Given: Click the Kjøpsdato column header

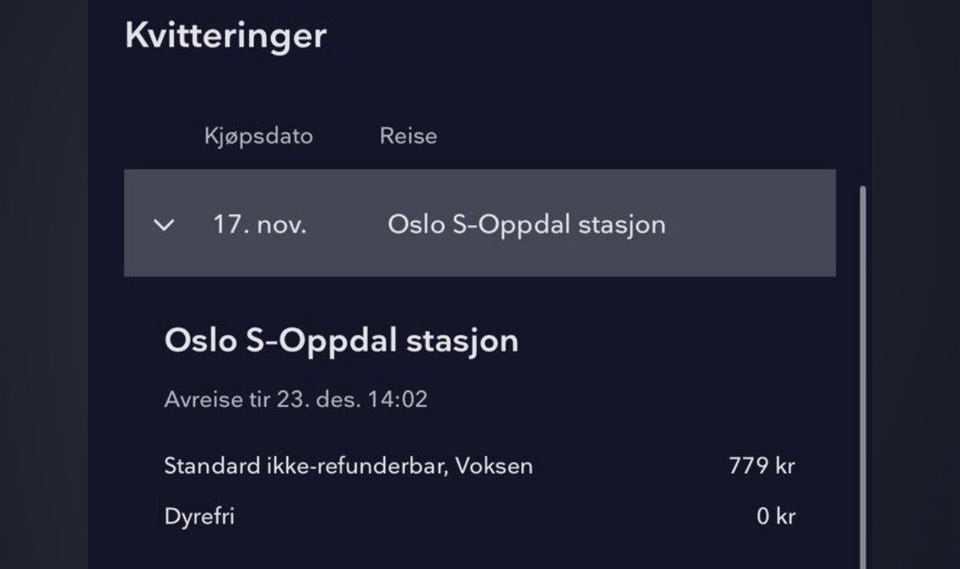Looking at the screenshot, I should [x=258, y=136].
